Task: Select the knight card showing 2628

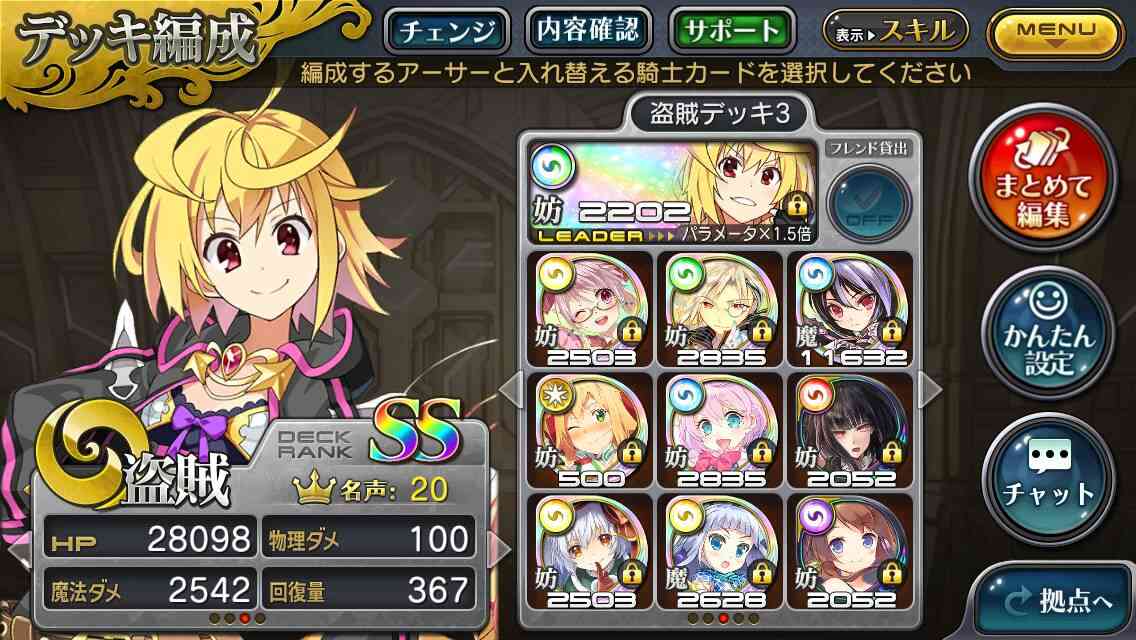Action: tap(719, 552)
